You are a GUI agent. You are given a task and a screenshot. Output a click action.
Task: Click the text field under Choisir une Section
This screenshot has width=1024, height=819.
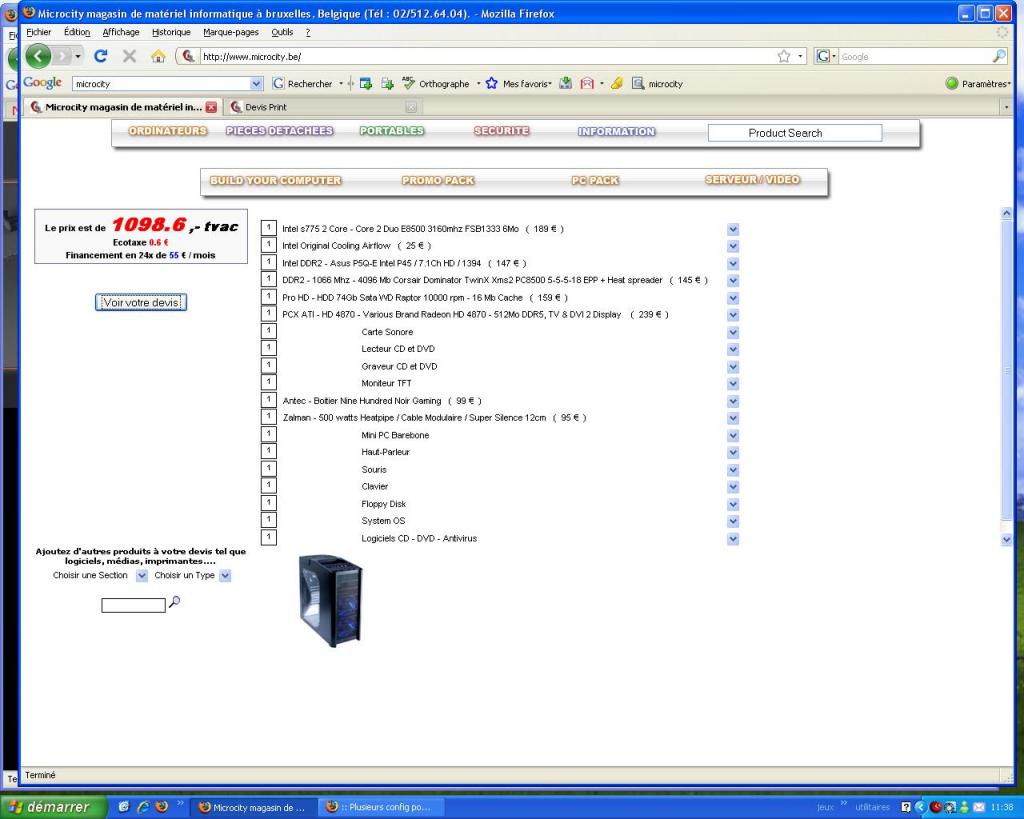(x=133, y=605)
